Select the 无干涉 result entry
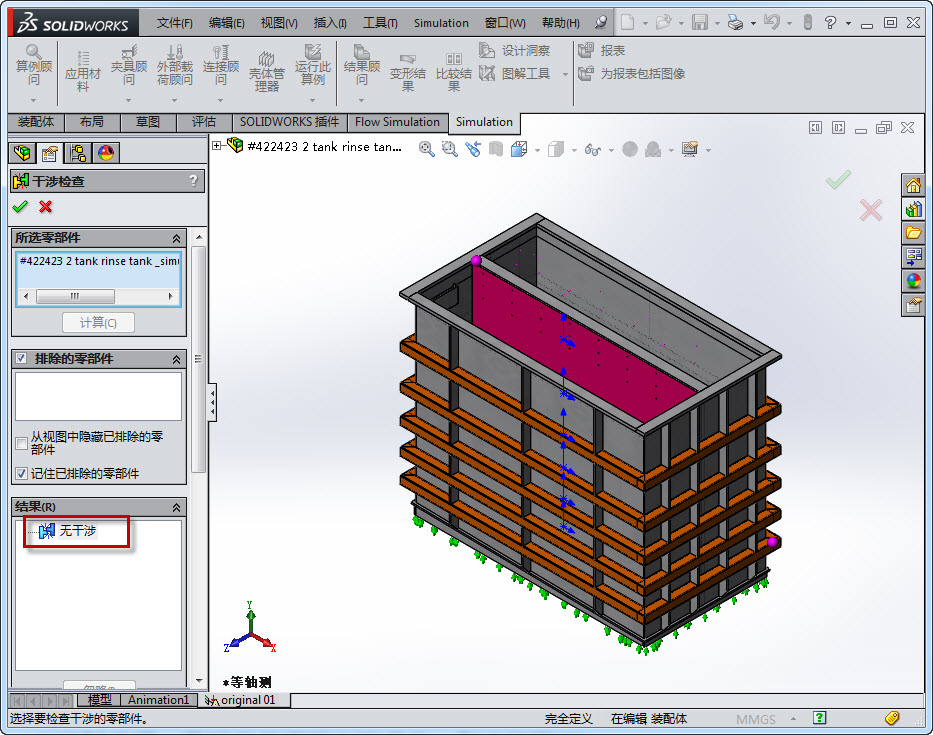Viewport: 933px width, 735px height. pyautogui.click(x=77, y=531)
